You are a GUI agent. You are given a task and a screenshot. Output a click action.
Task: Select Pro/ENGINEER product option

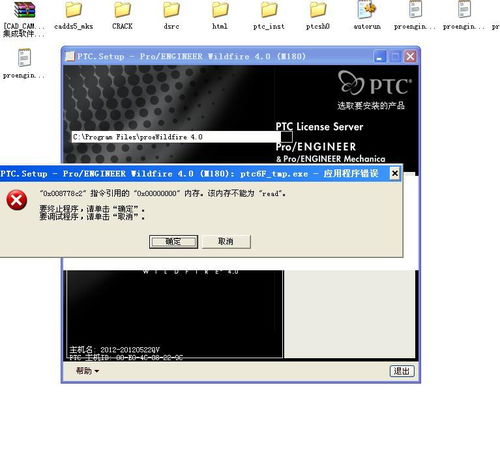(316, 147)
